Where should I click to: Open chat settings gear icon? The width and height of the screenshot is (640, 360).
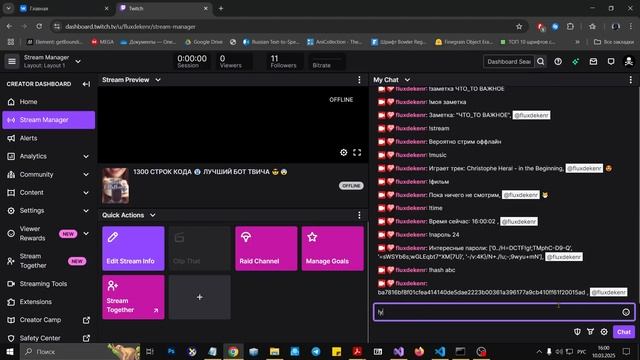[x=604, y=332]
